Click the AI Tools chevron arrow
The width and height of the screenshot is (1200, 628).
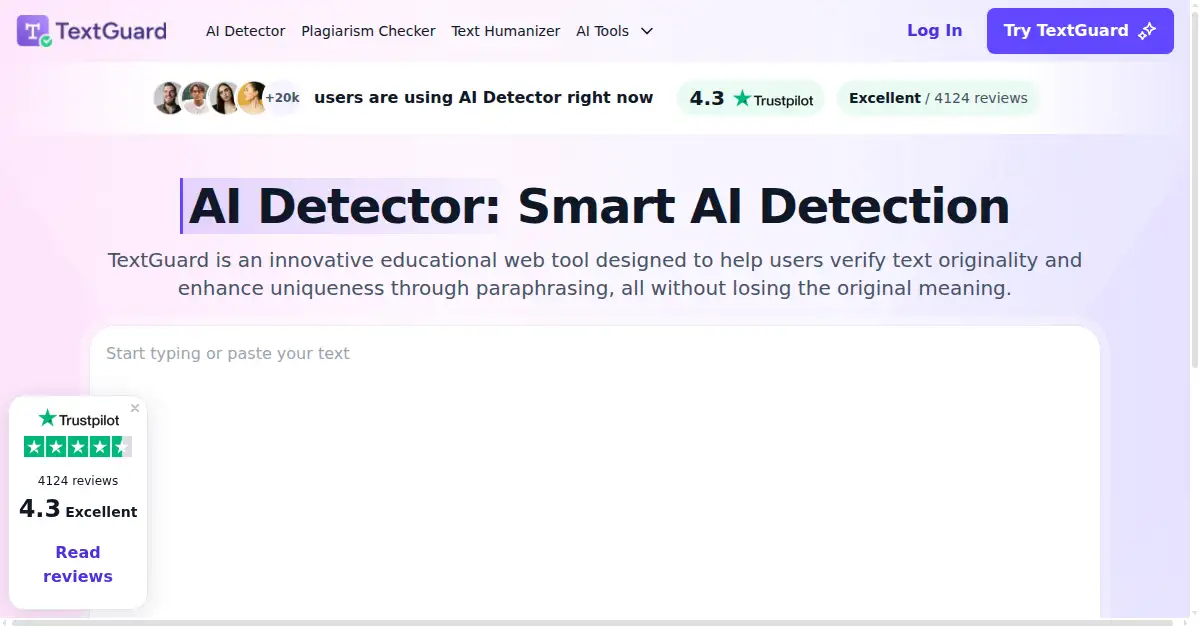pos(647,31)
